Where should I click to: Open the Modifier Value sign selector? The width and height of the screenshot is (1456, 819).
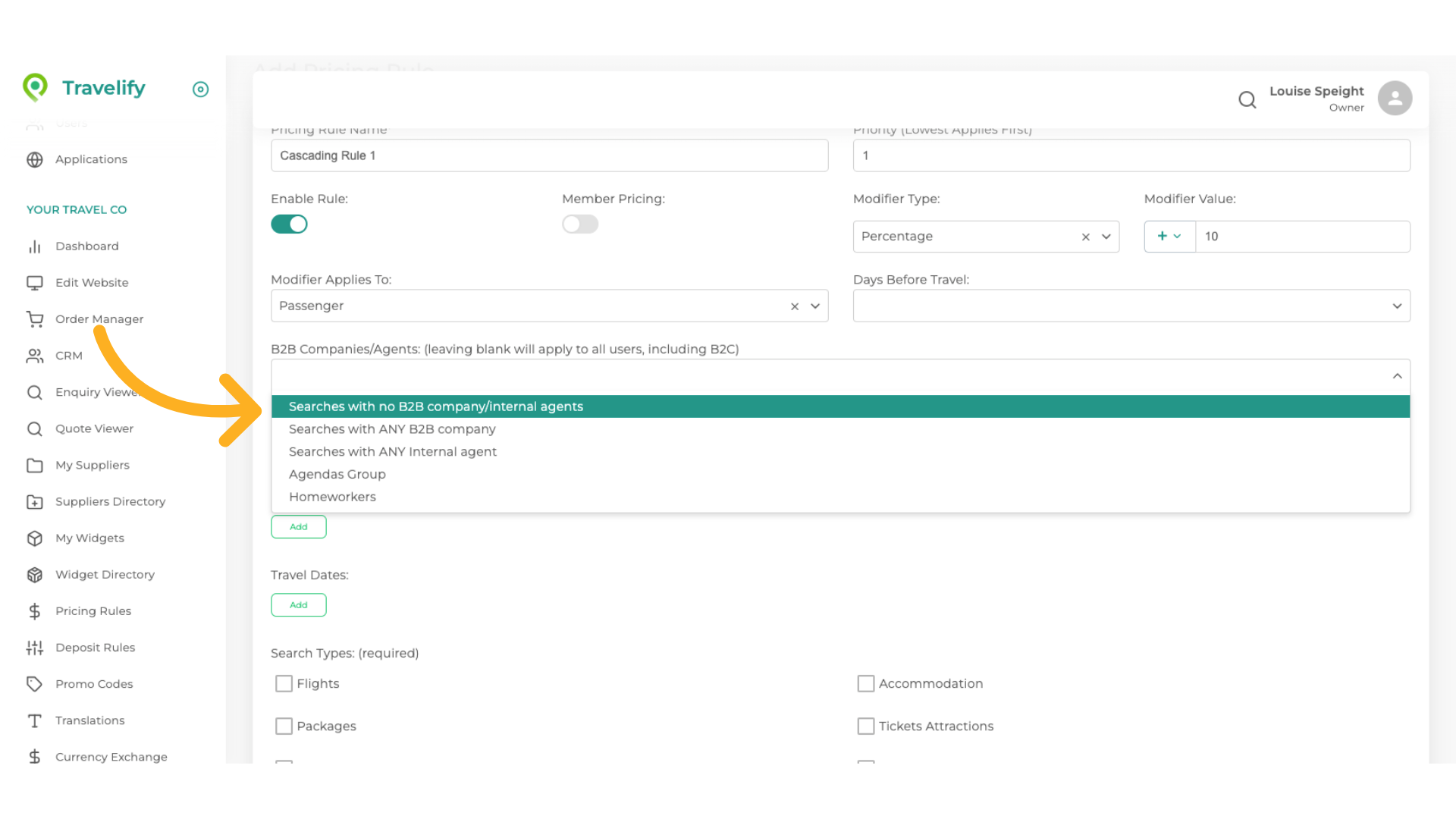click(x=1169, y=236)
